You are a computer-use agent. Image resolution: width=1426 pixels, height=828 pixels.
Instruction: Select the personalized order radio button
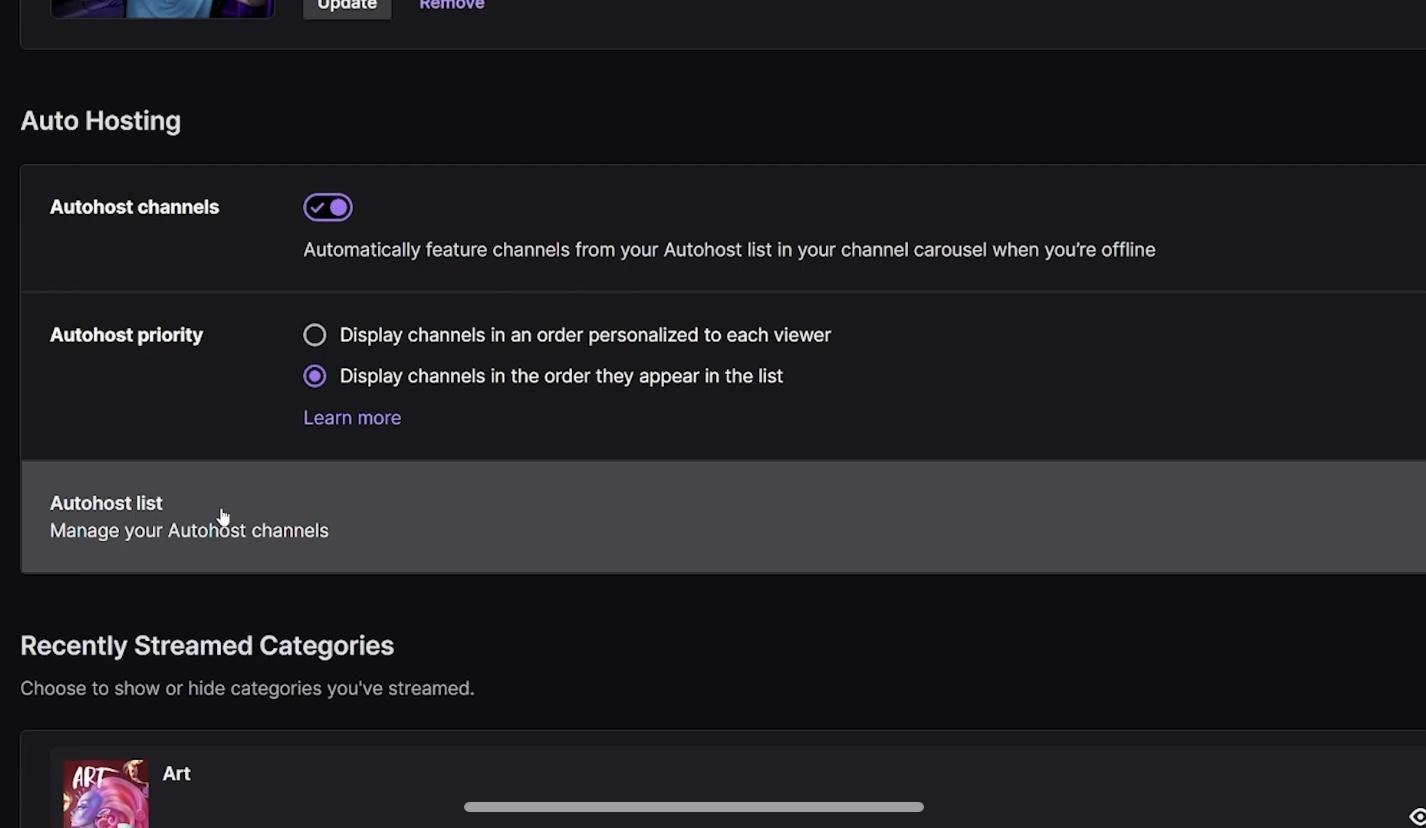(315, 335)
